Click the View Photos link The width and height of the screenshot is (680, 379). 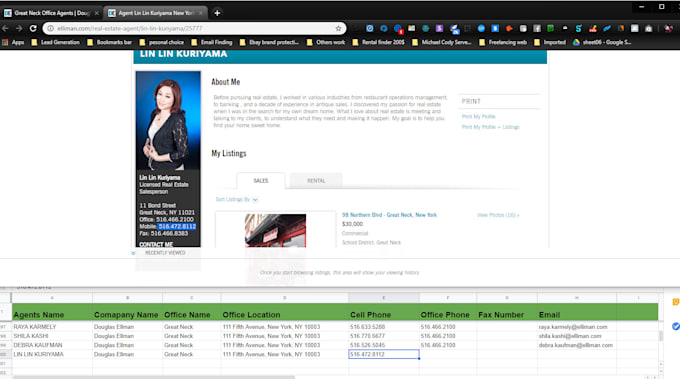click(x=498, y=215)
